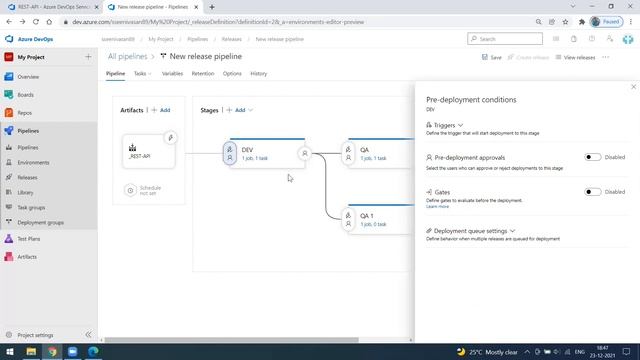Click the horizontal scrollbar of the pipeline canvas
Viewport: 640px width, 360px height.
(231, 340)
